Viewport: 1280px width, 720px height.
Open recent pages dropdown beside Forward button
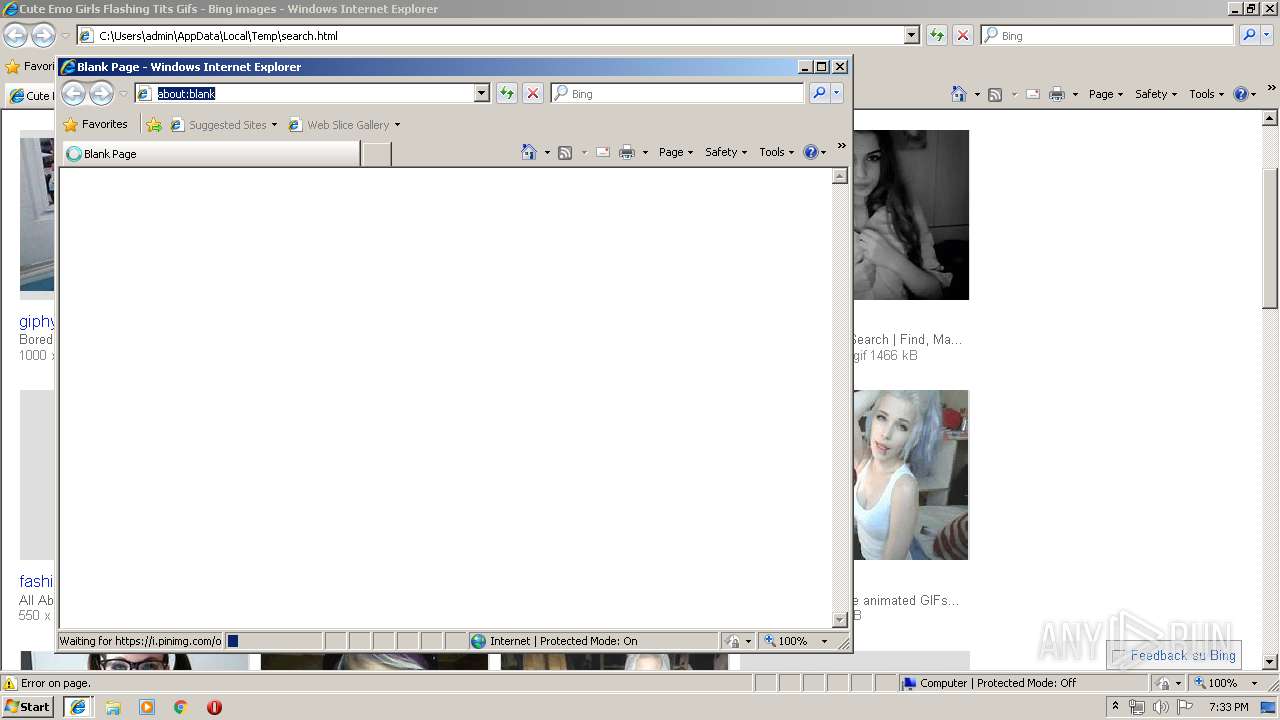123,94
